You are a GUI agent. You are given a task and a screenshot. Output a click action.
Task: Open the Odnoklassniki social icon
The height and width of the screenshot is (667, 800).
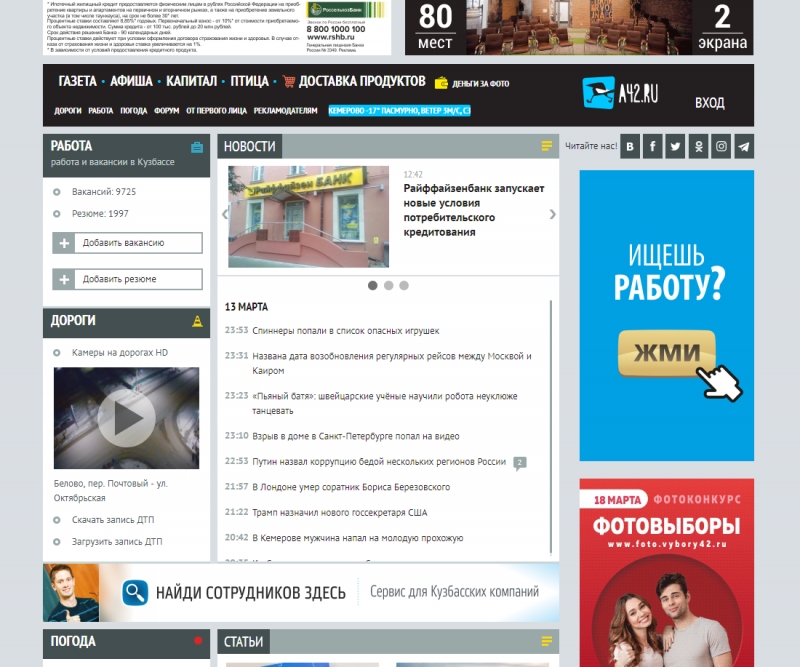pyautogui.click(x=698, y=147)
